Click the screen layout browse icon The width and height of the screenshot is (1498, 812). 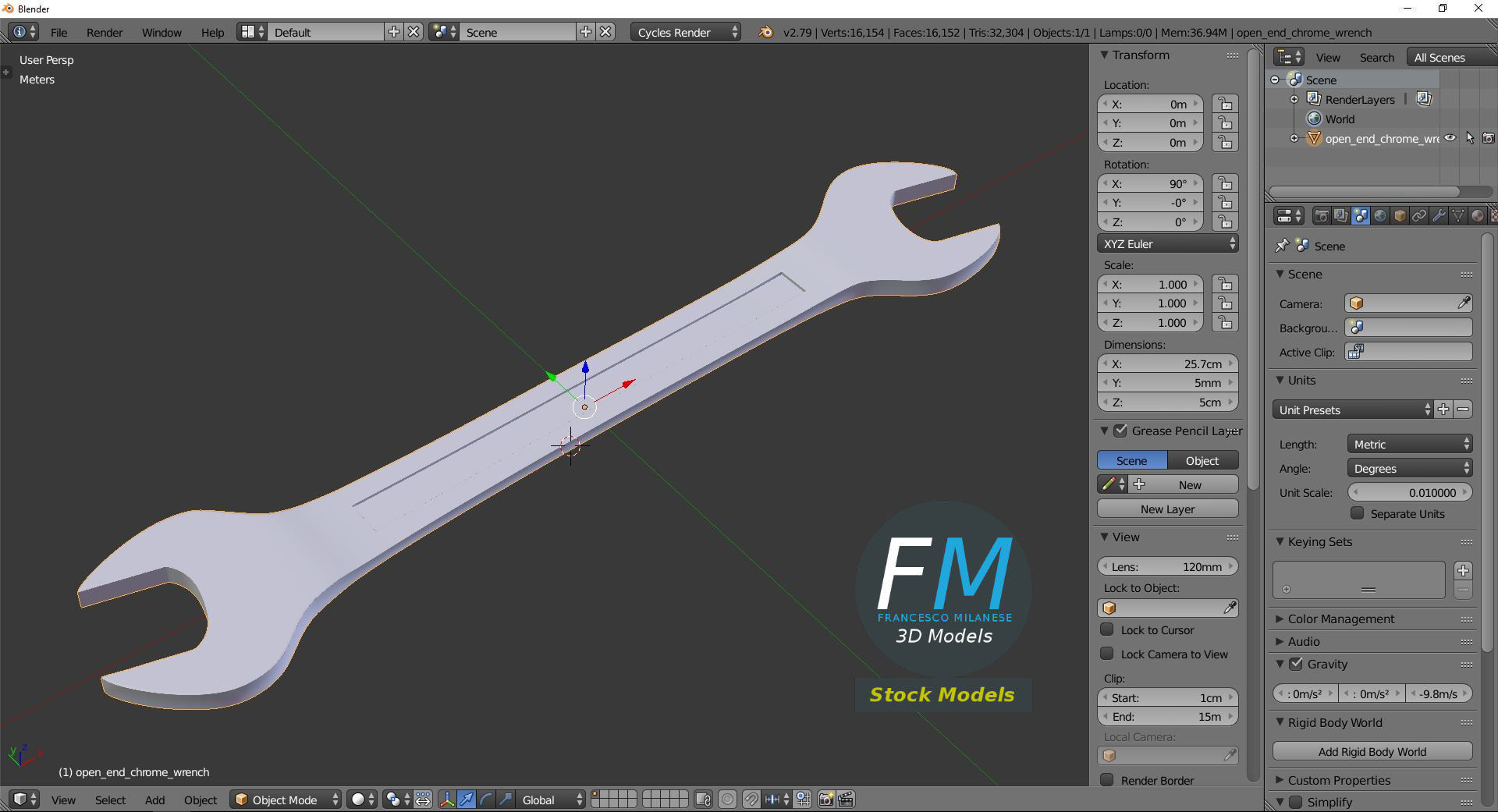point(252,32)
